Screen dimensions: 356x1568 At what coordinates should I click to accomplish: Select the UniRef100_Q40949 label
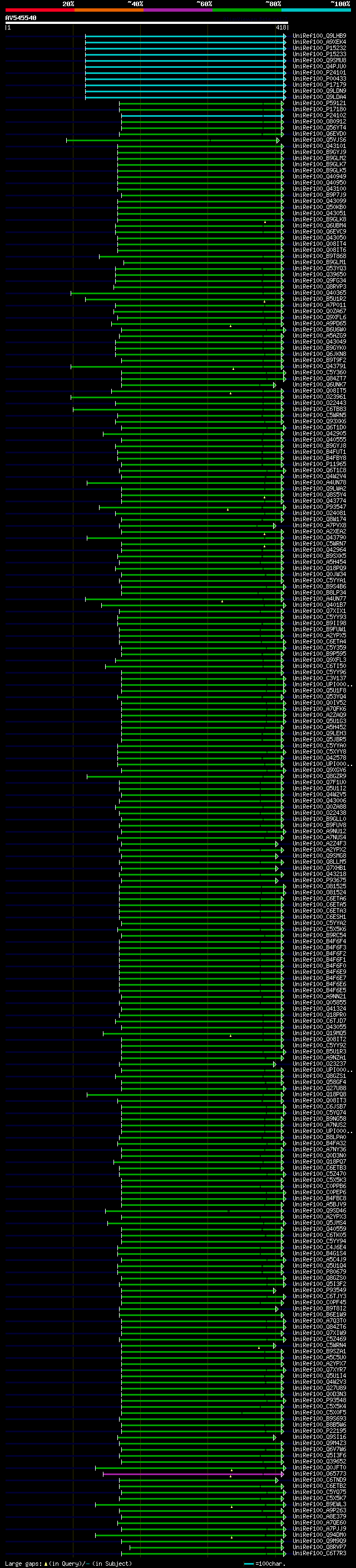(319, 176)
